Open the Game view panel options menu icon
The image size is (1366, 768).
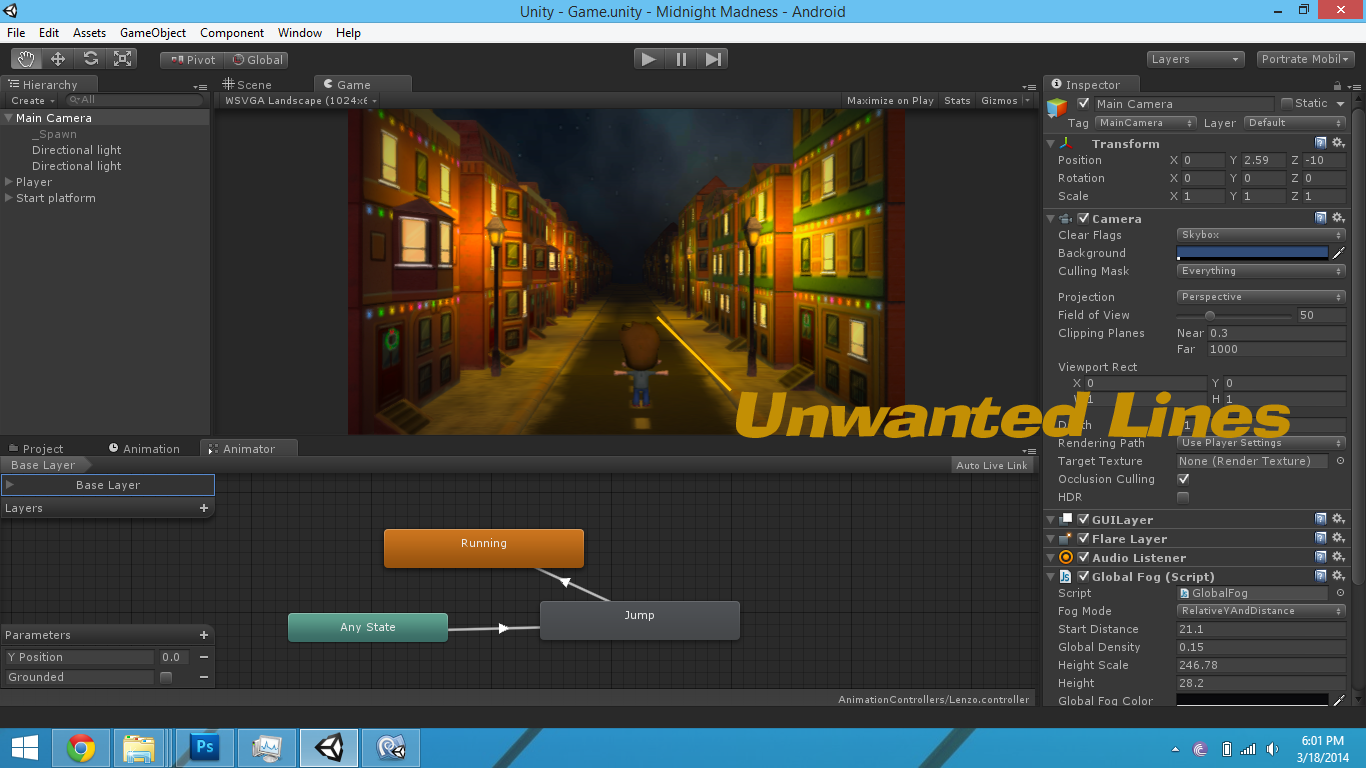click(x=1029, y=87)
